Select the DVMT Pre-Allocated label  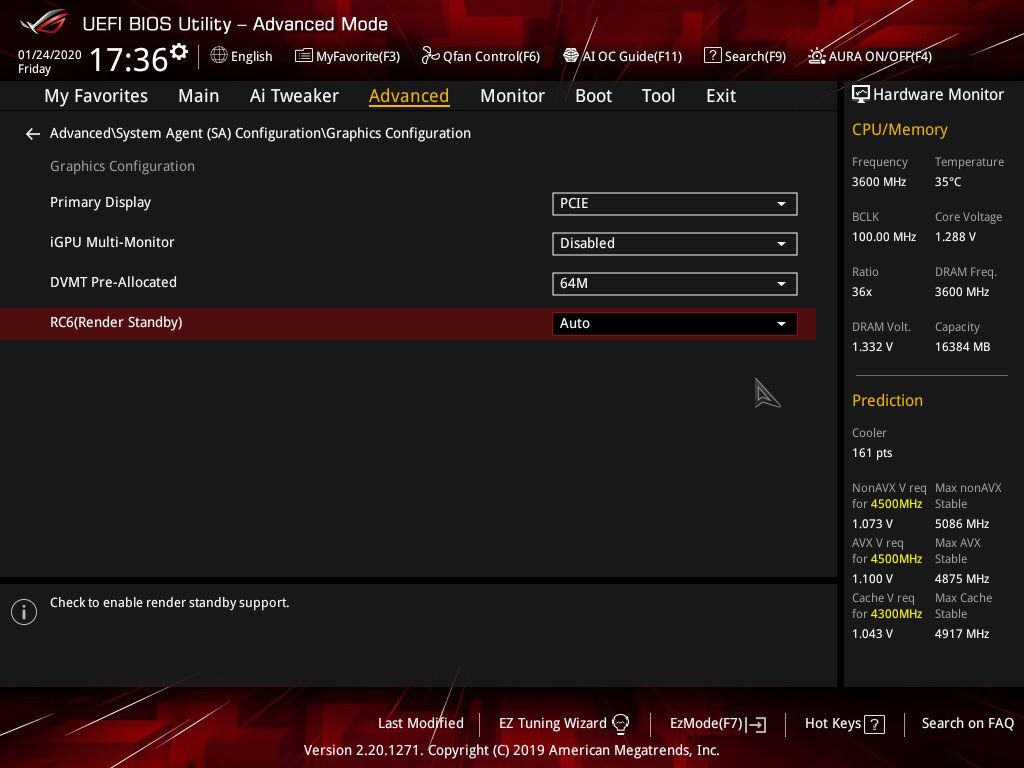[x=114, y=282]
